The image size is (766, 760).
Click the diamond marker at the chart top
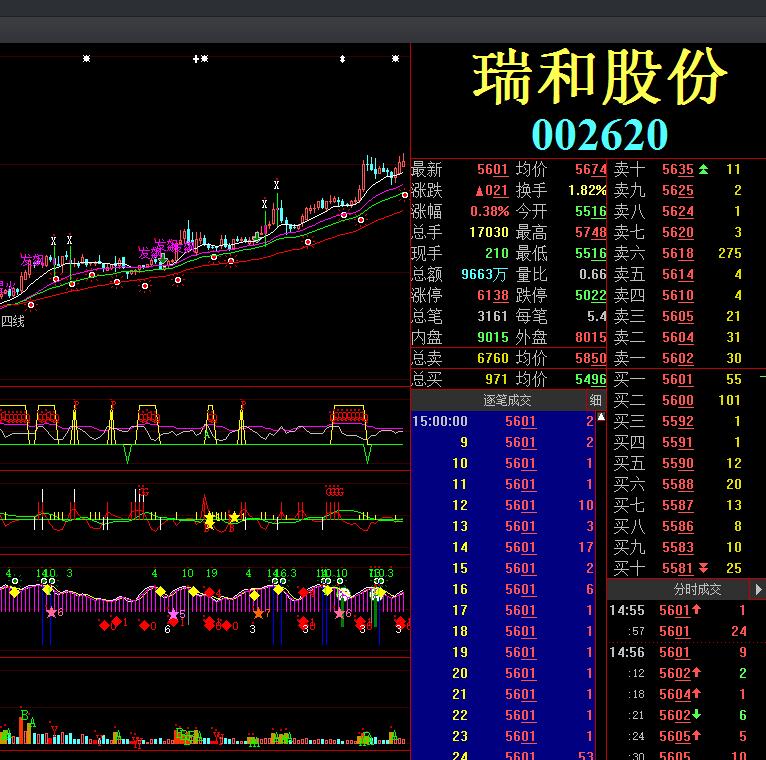coord(342,59)
